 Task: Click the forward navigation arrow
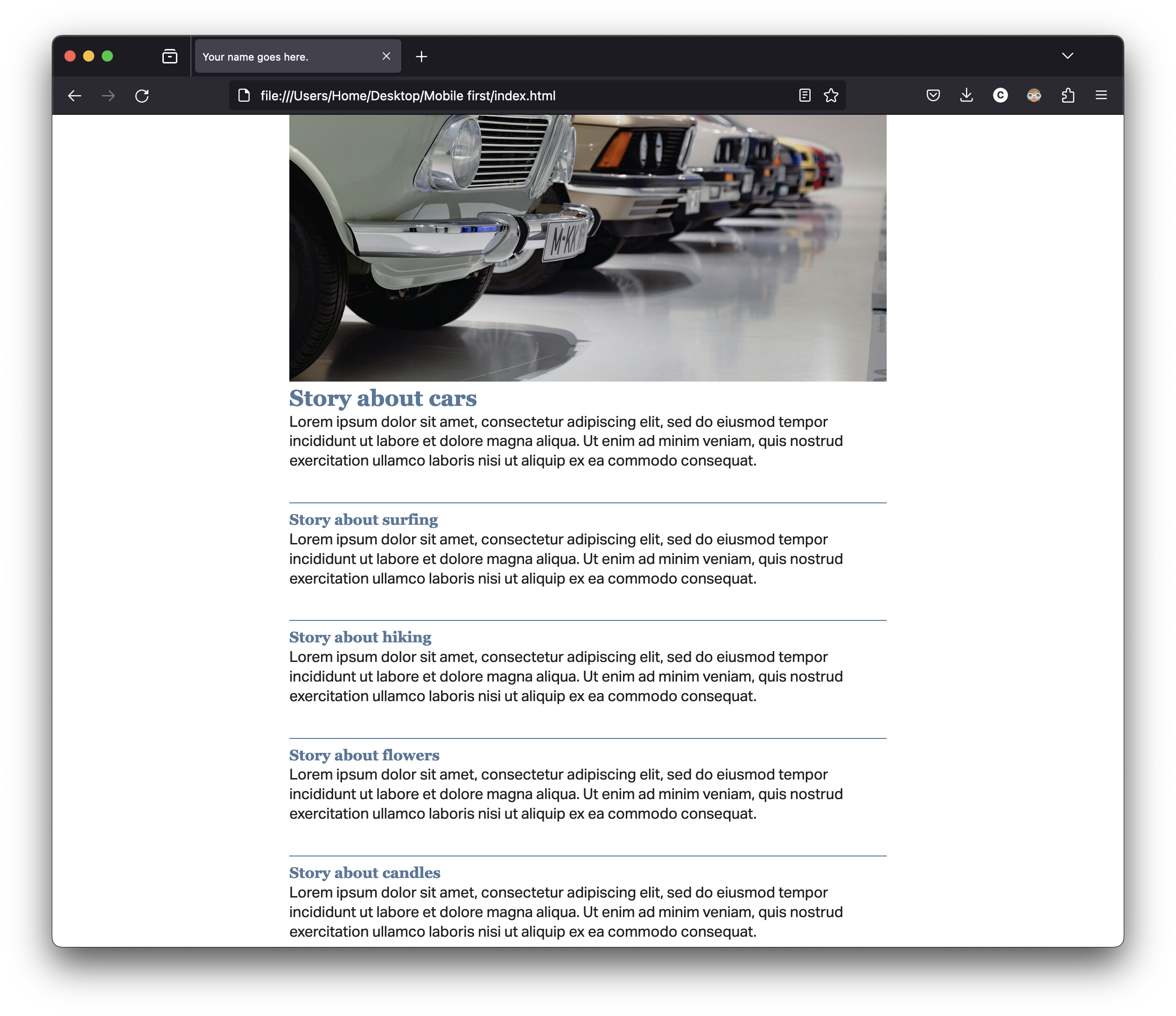[x=108, y=96]
